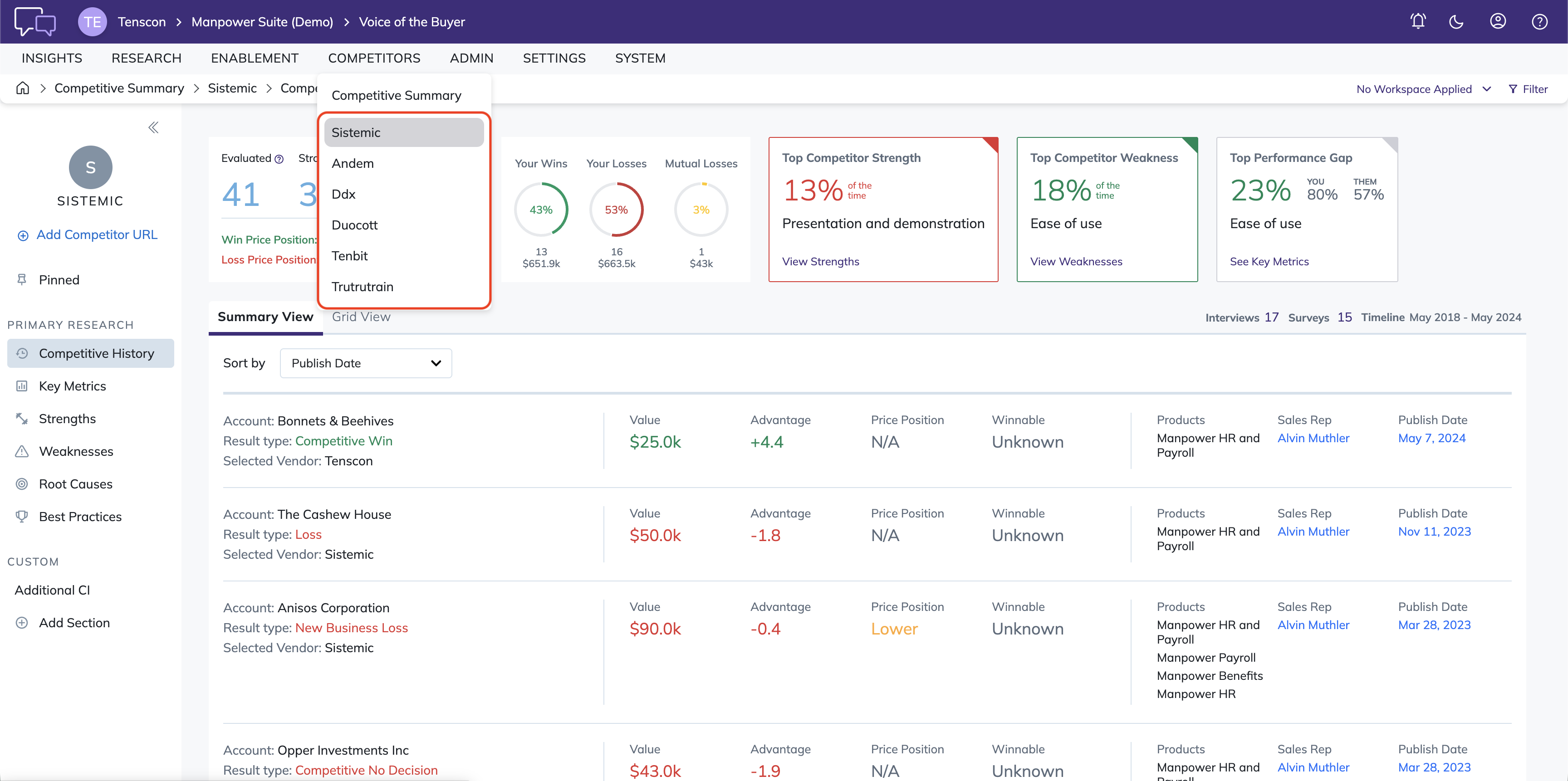The width and height of the screenshot is (1568, 781).
Task: Open the Sort by Publish Date dropdown
Action: (x=366, y=363)
